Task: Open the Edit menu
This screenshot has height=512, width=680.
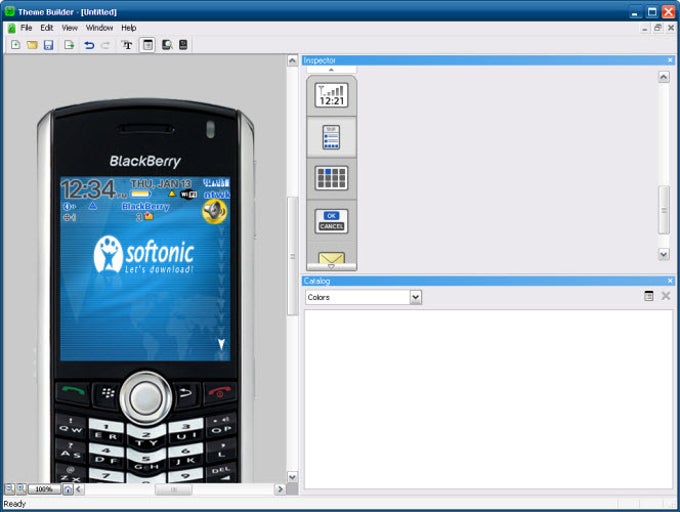Action: (x=47, y=28)
